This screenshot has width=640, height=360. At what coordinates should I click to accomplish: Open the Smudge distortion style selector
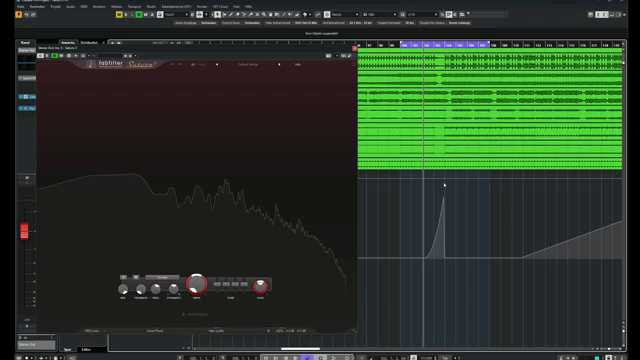pos(162,277)
